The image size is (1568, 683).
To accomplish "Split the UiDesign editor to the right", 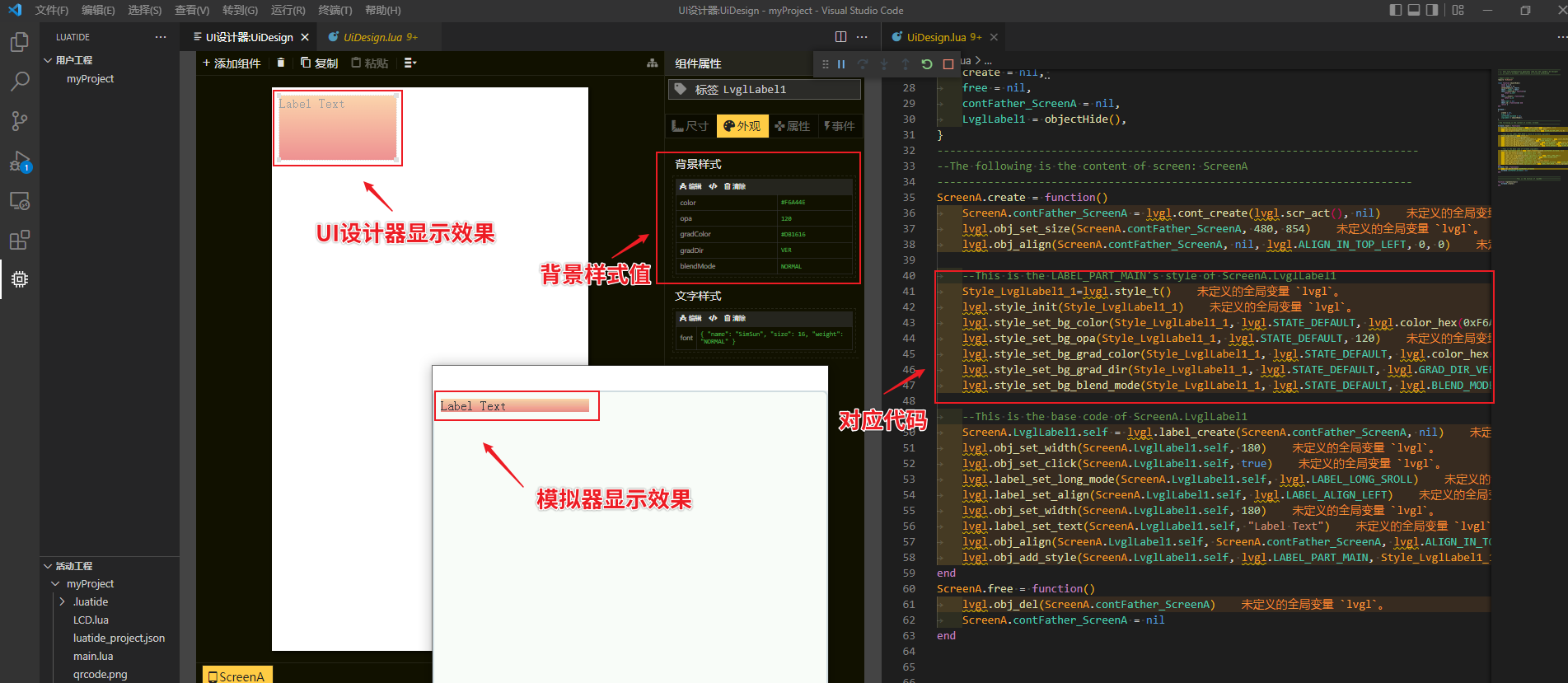I will click(840, 36).
